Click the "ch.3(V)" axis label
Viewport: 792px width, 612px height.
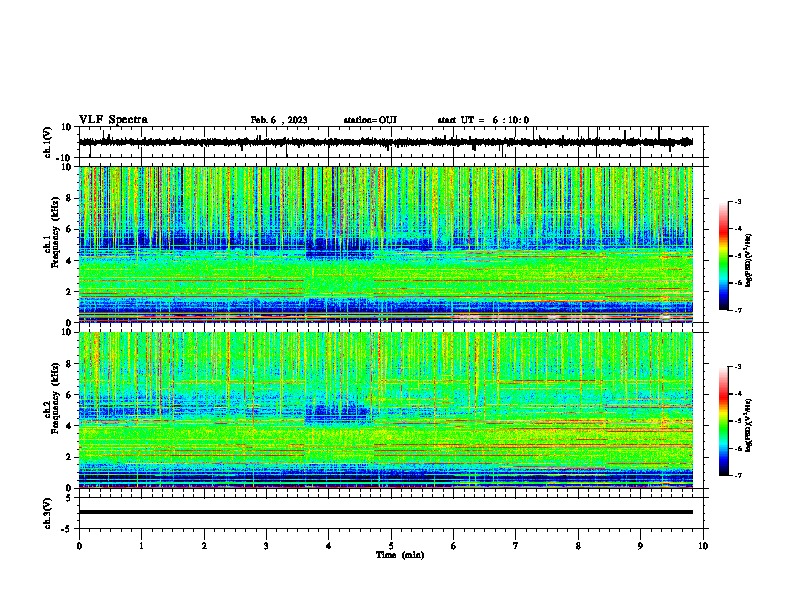(47, 513)
